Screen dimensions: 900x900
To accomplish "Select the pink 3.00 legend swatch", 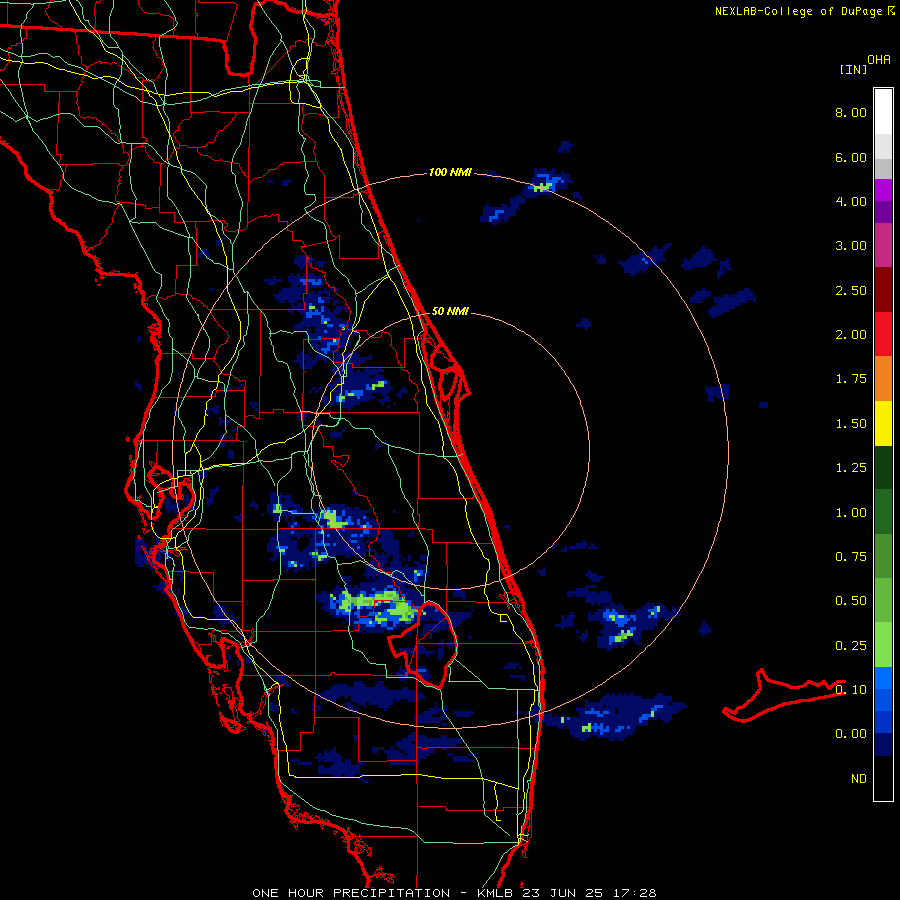I will [883, 245].
